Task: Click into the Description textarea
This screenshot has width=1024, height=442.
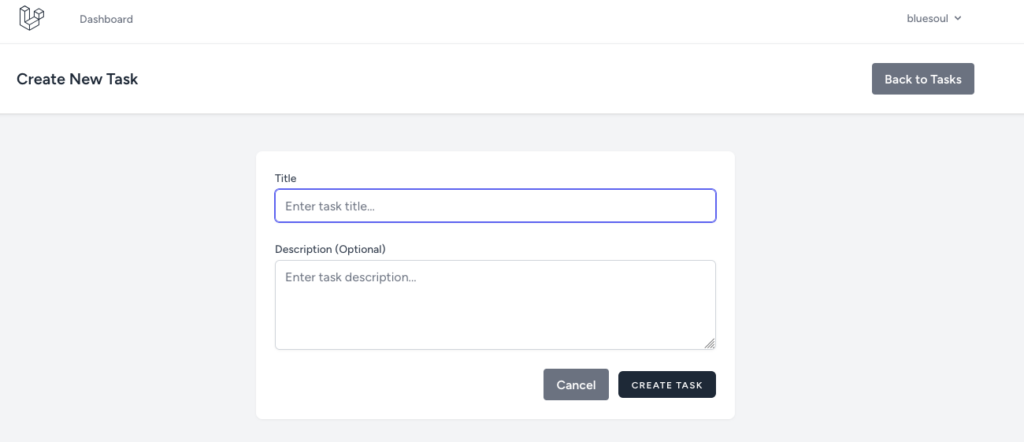Action: pos(495,305)
